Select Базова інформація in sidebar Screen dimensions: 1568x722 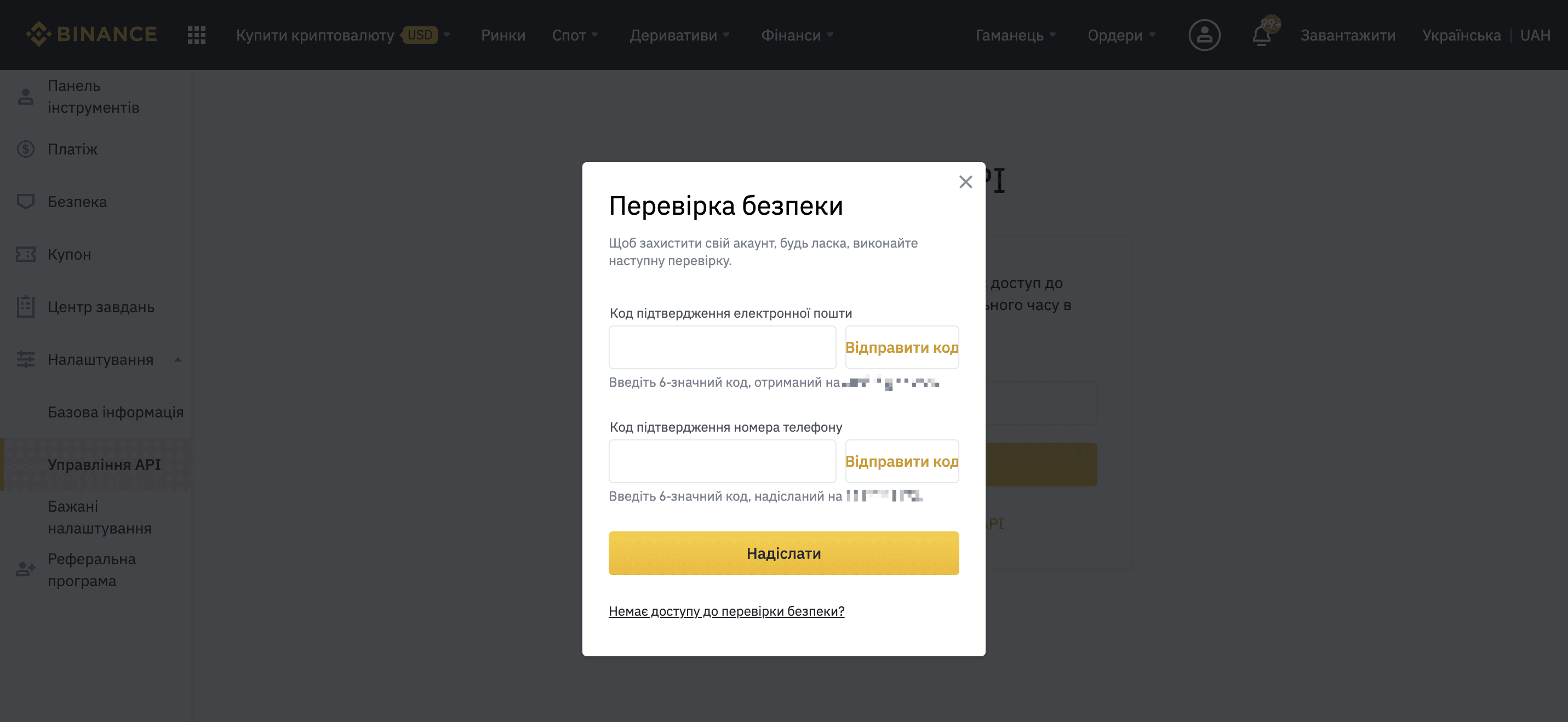tap(116, 412)
